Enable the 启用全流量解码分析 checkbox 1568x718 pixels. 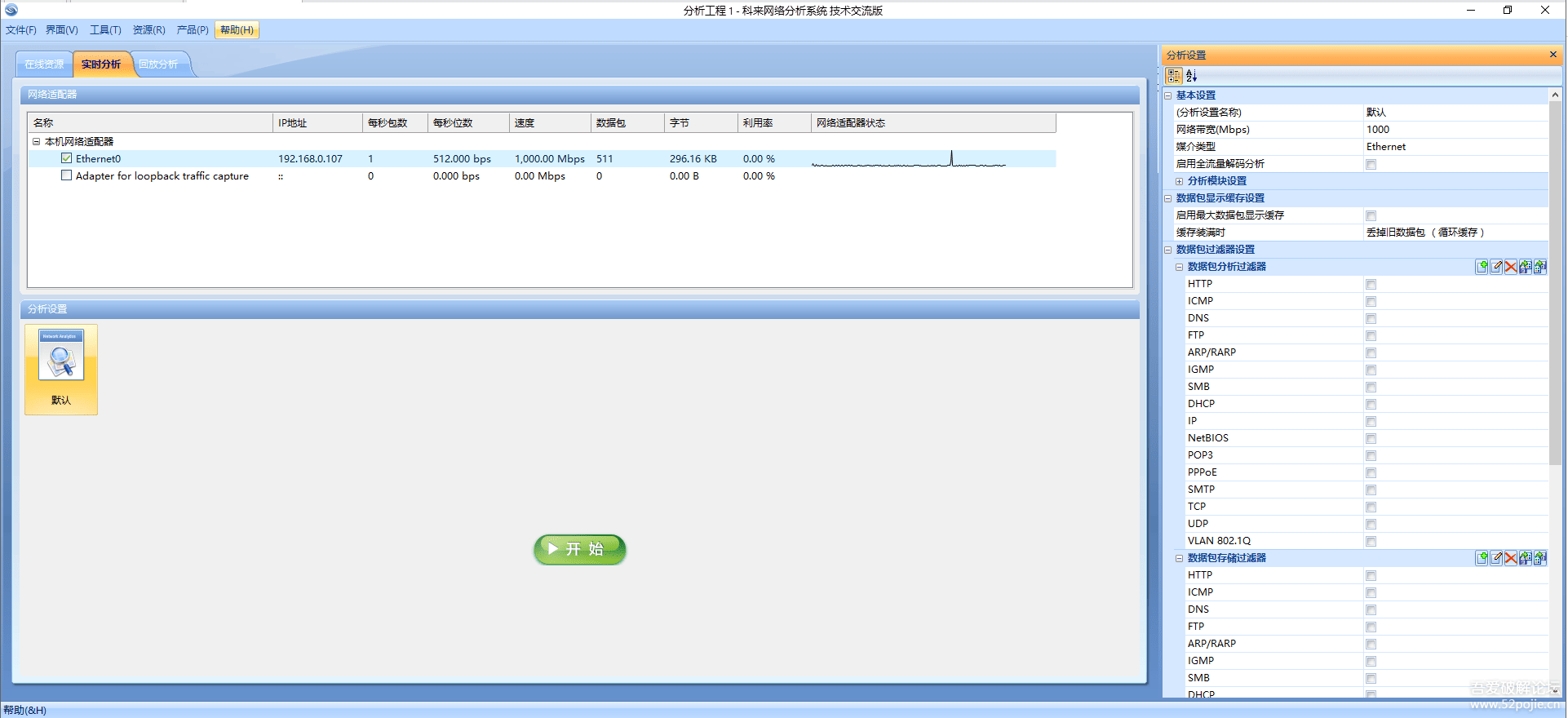(x=1371, y=164)
